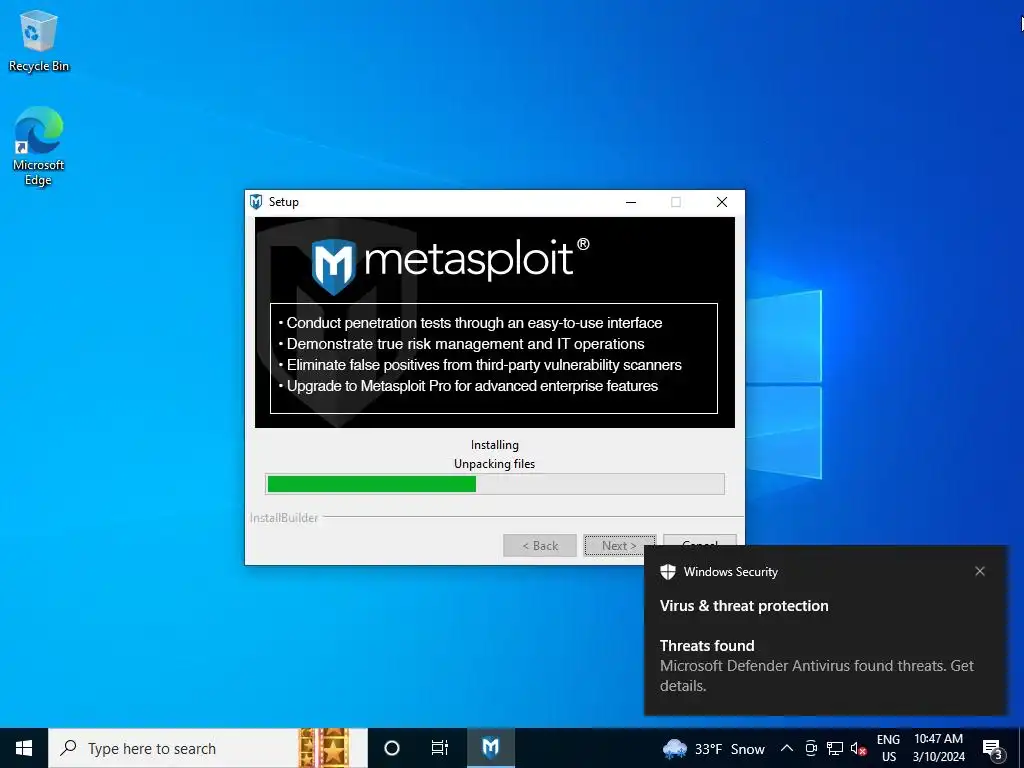The image size is (1024, 768).
Task: Click the weather 33°F Snow widget
Action: click(x=713, y=749)
